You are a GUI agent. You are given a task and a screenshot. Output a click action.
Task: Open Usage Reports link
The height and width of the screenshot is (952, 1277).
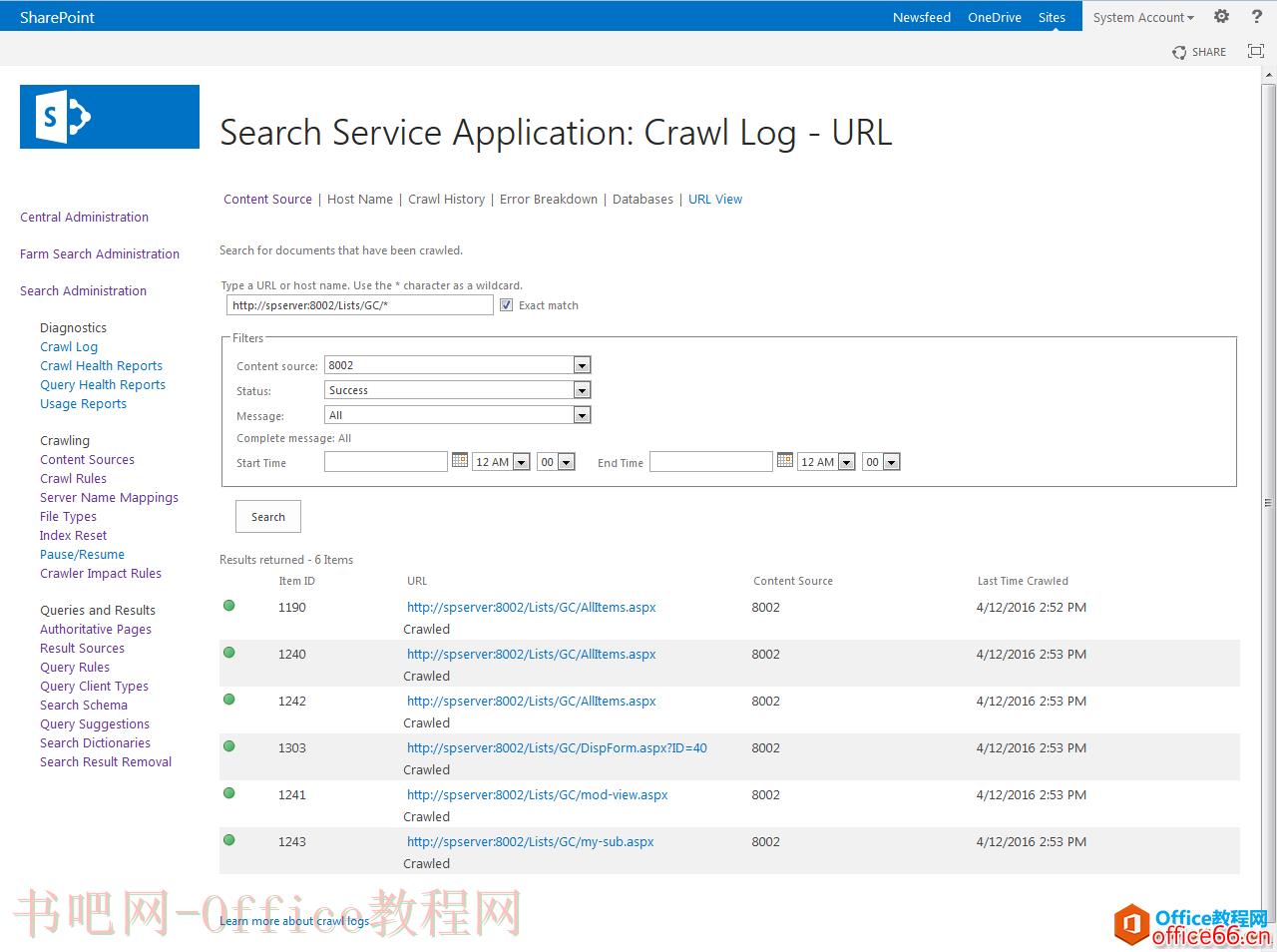click(83, 403)
